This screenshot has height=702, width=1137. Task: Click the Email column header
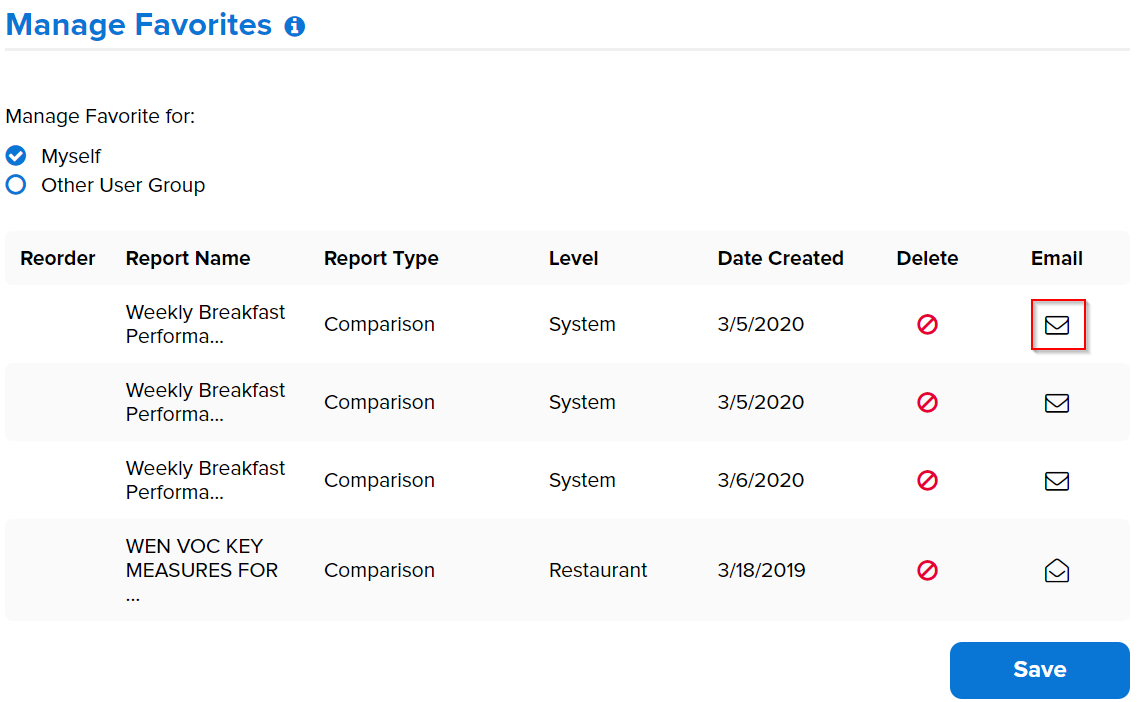tap(1057, 258)
